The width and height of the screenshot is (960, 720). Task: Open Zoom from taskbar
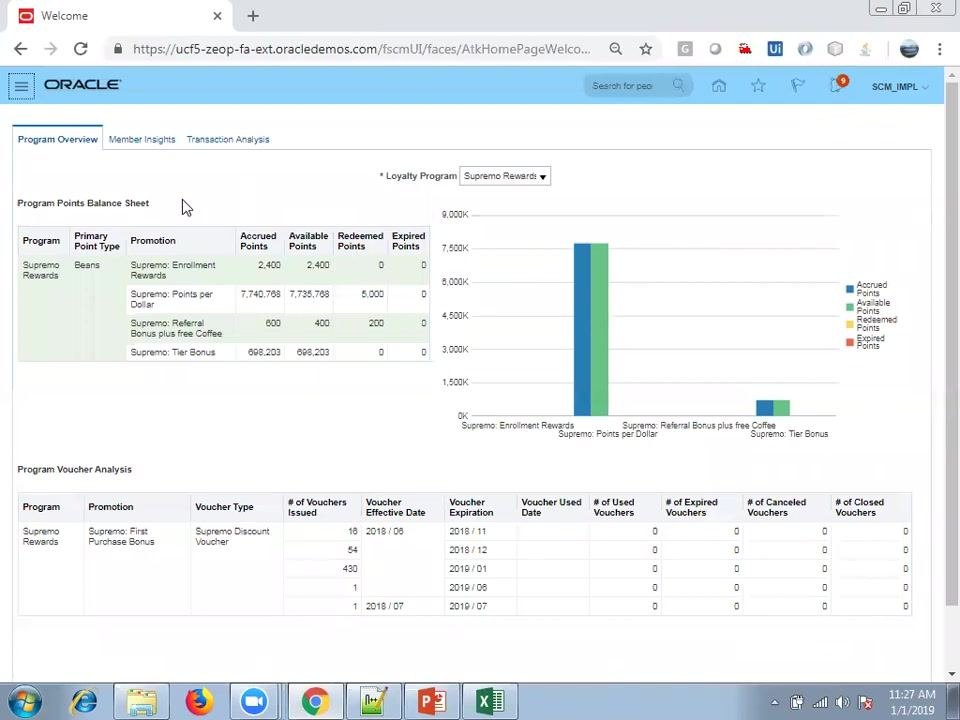(255, 702)
